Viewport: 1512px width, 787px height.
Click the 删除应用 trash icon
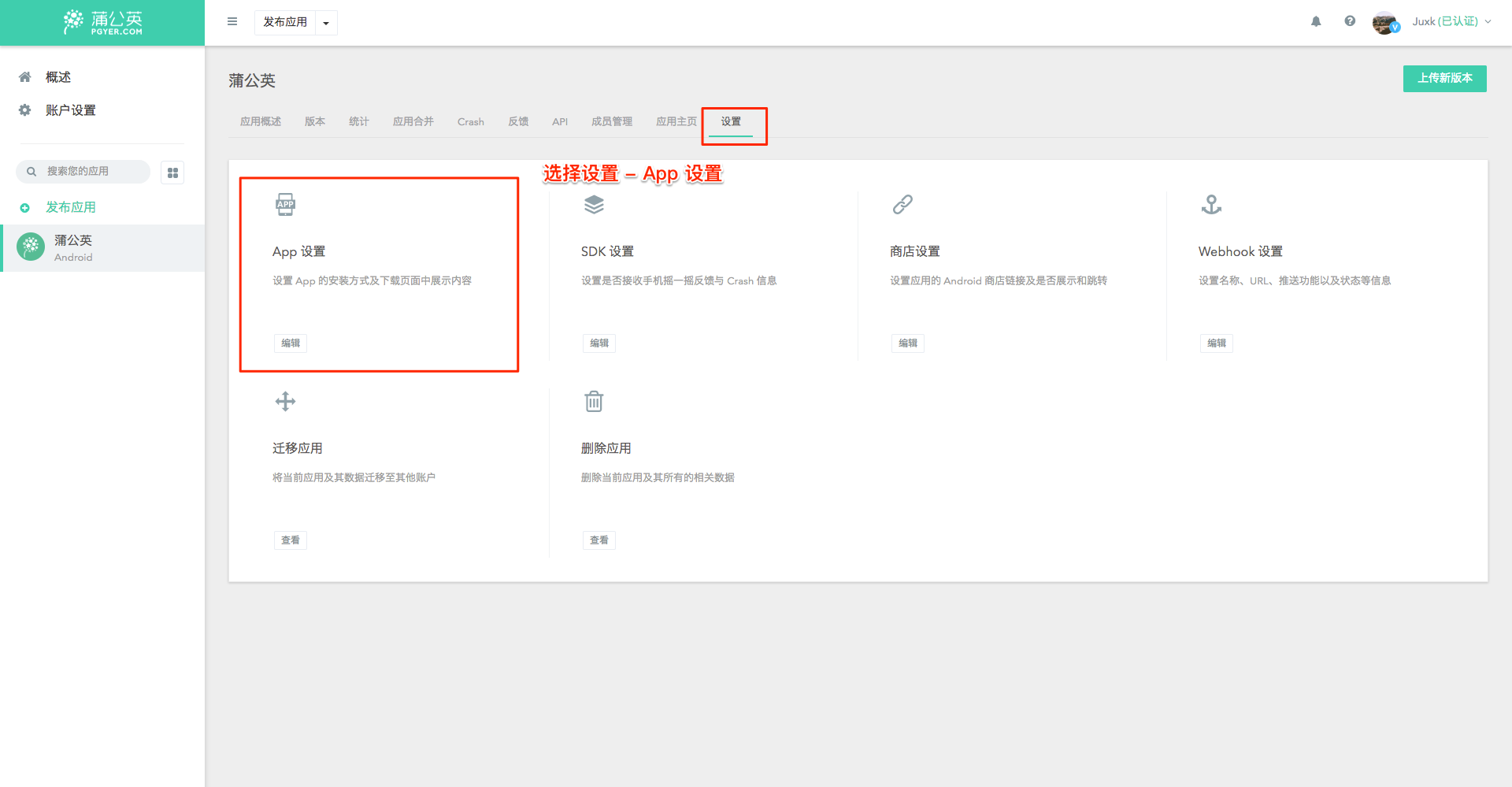[594, 402]
